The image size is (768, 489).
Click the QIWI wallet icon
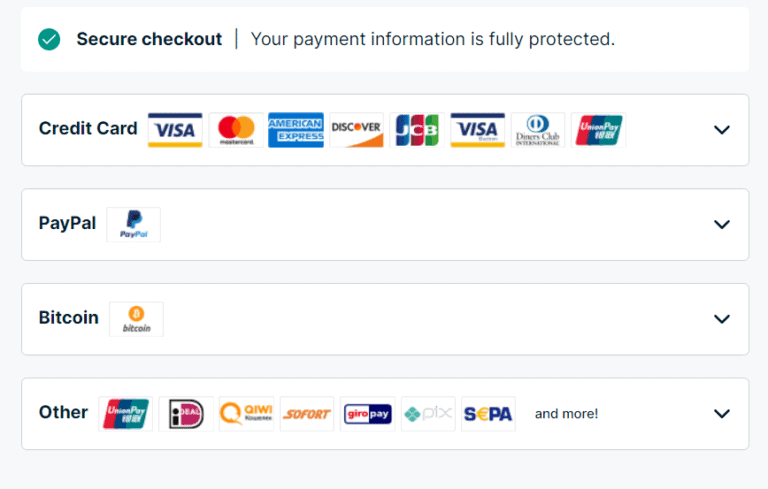pyautogui.click(x=246, y=413)
